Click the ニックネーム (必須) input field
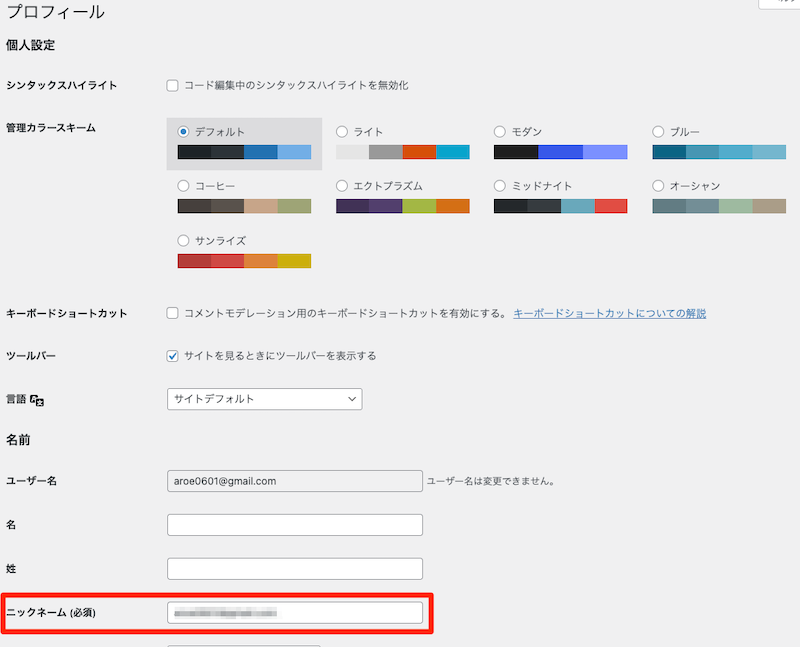 (295, 612)
